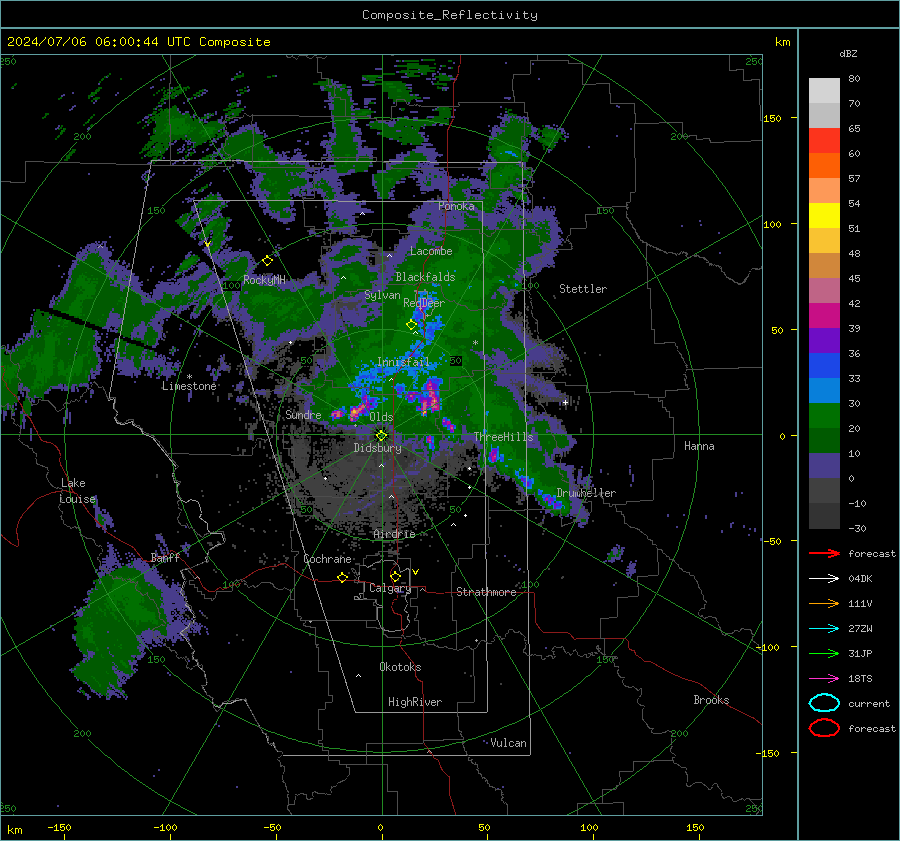Click the Lacombe label
Viewport: 900px width, 841px height.
[x=431, y=251]
